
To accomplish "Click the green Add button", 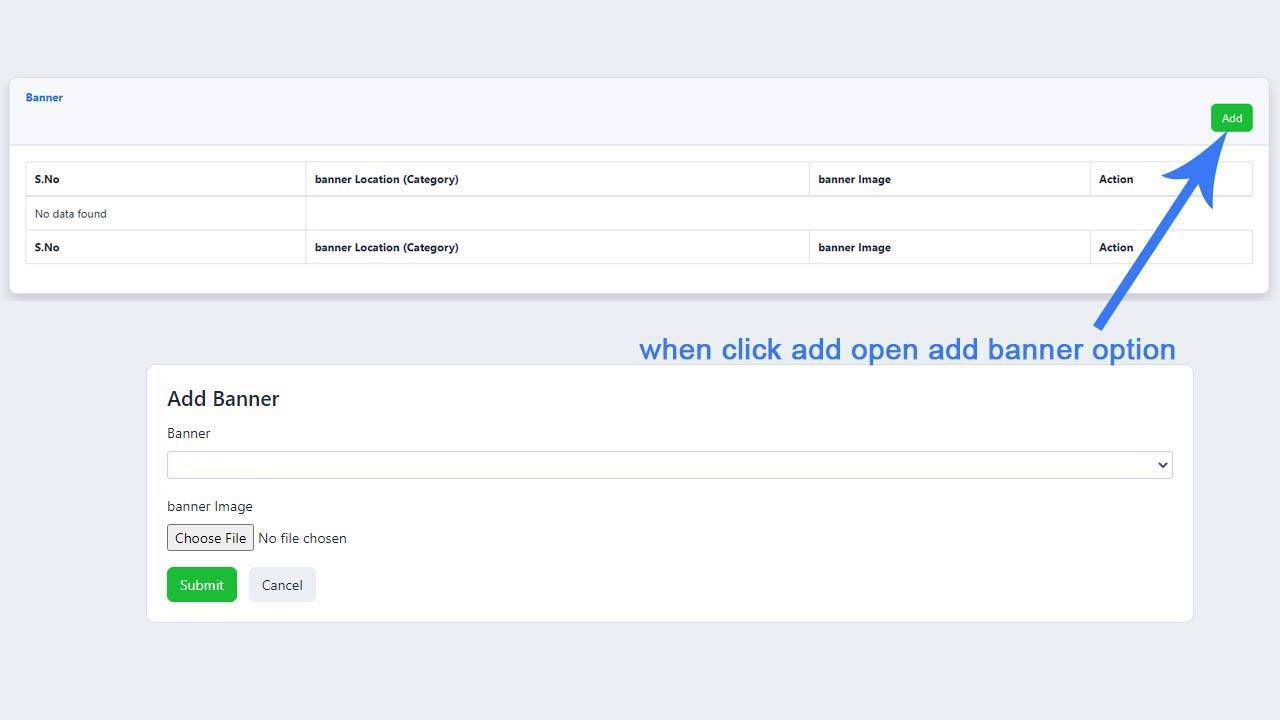I will [x=1231, y=118].
